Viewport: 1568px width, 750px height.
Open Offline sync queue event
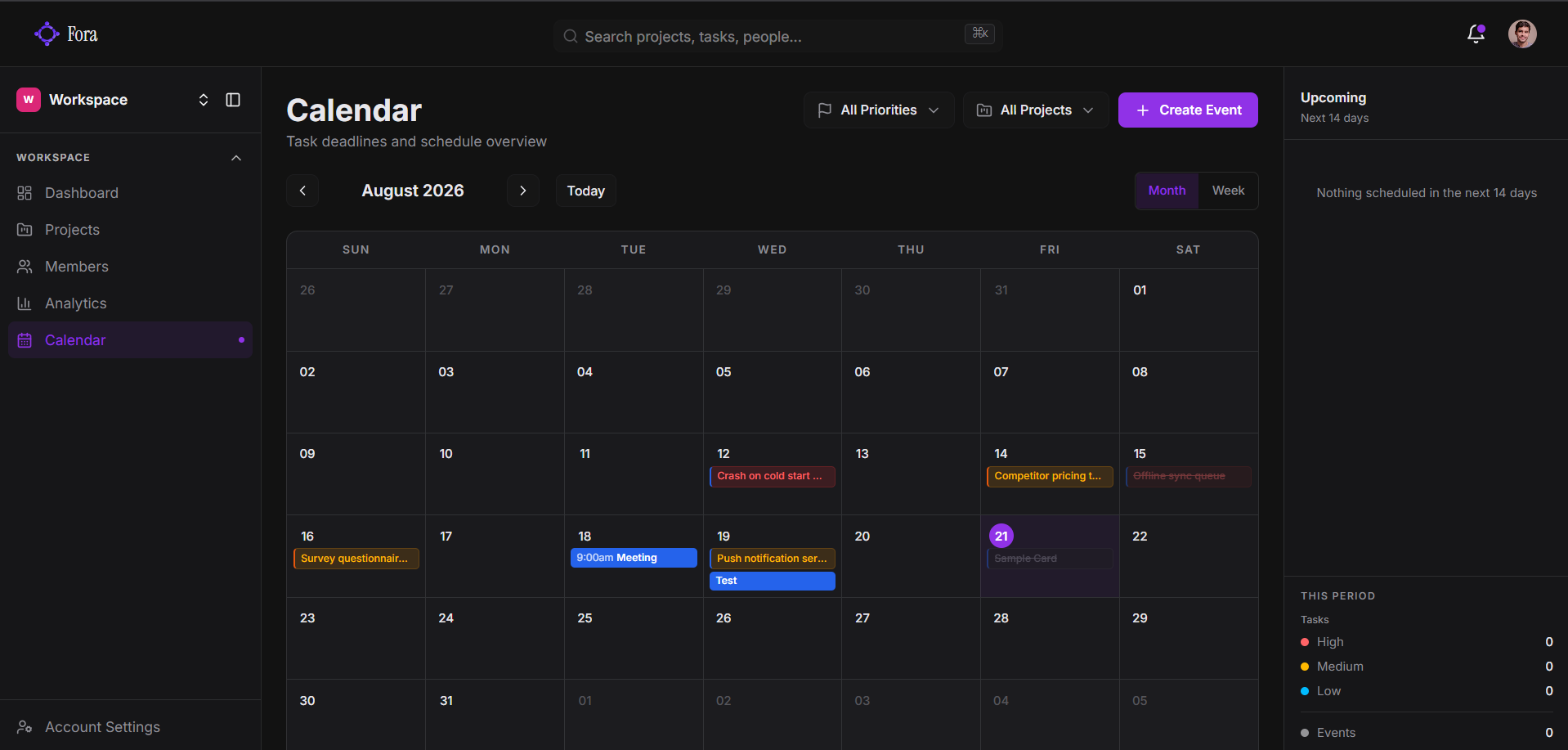click(x=1189, y=476)
